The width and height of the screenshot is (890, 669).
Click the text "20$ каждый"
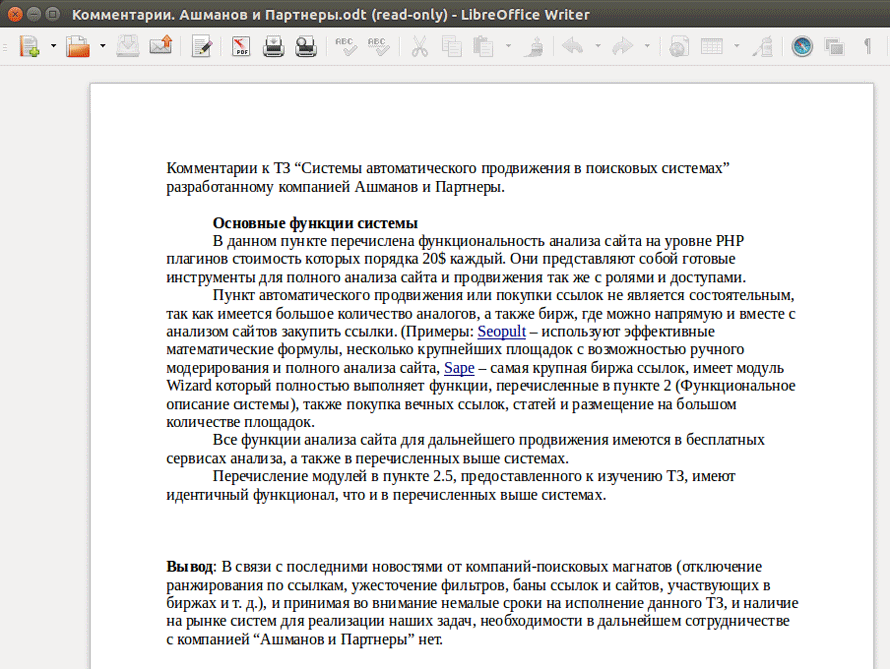pyautogui.click(x=463, y=259)
